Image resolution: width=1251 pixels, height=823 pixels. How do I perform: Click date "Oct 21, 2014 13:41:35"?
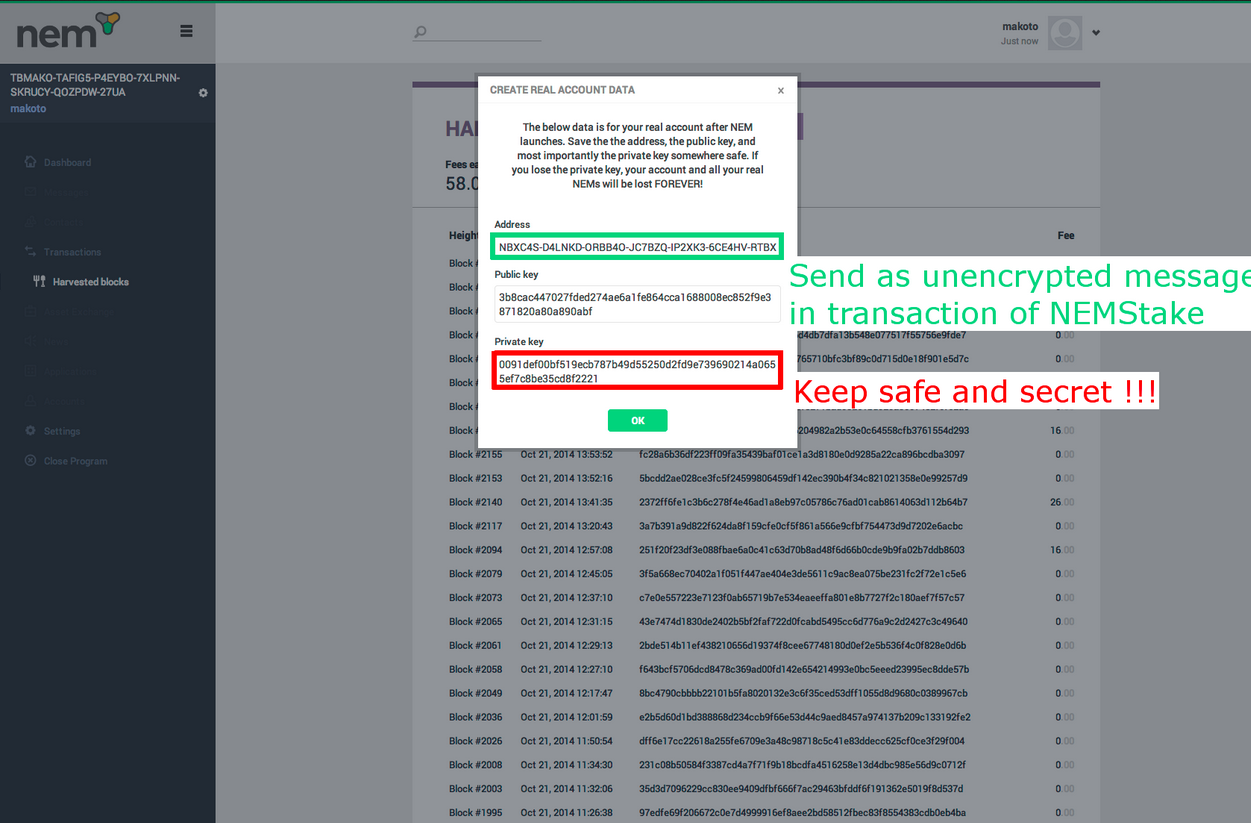click(x=566, y=503)
